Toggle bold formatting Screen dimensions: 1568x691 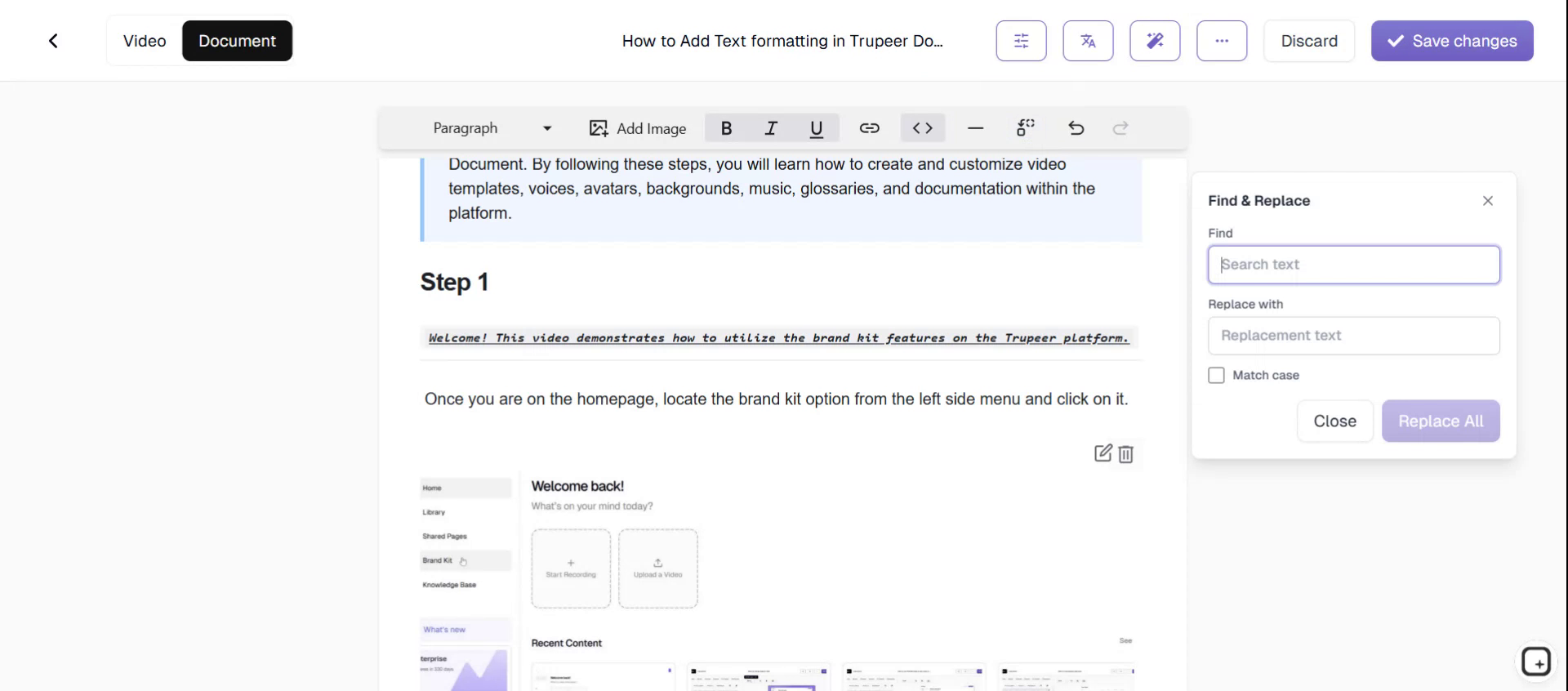[x=726, y=128]
